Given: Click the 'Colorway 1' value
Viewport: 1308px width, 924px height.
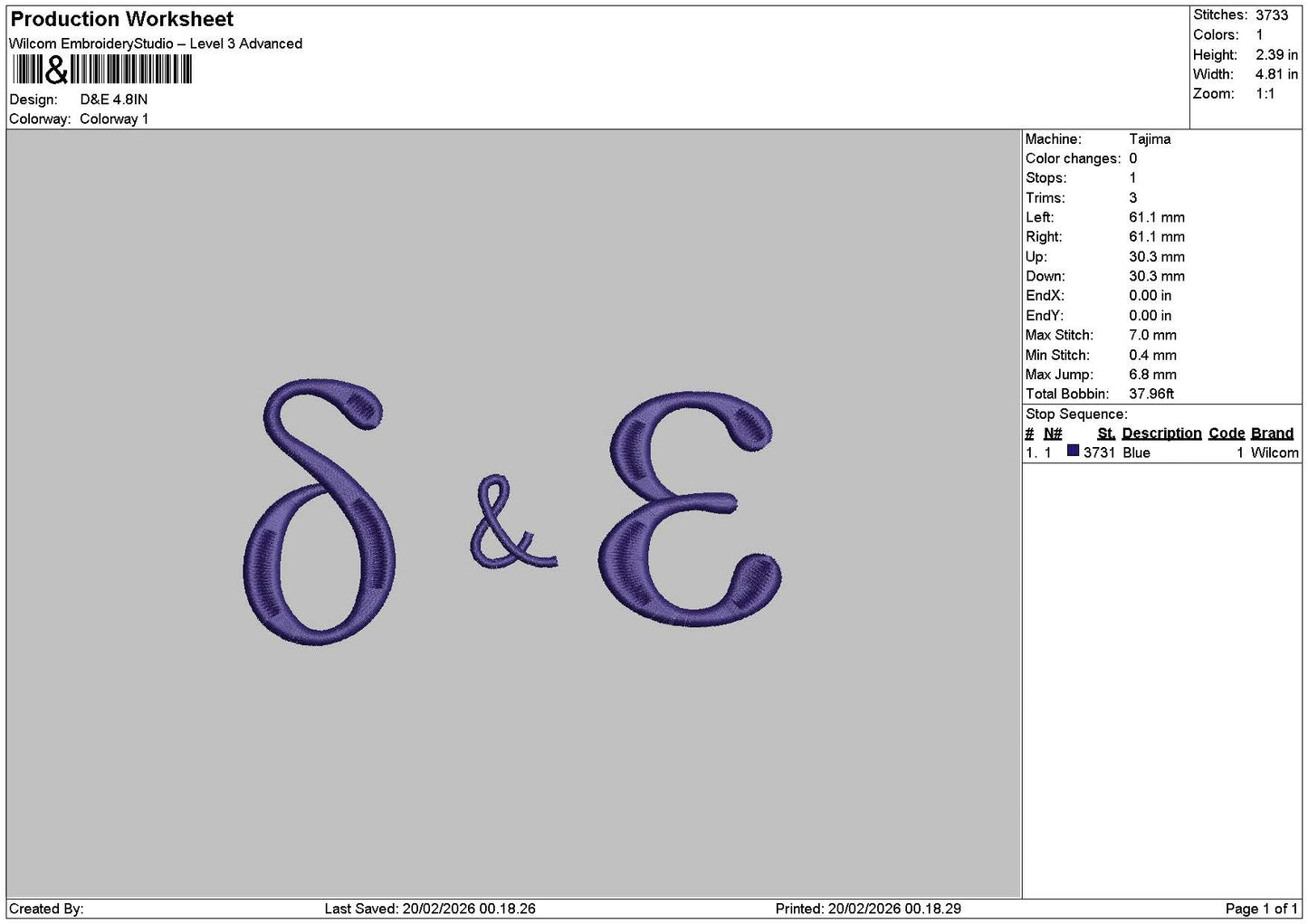Looking at the screenshot, I should tap(114, 119).
